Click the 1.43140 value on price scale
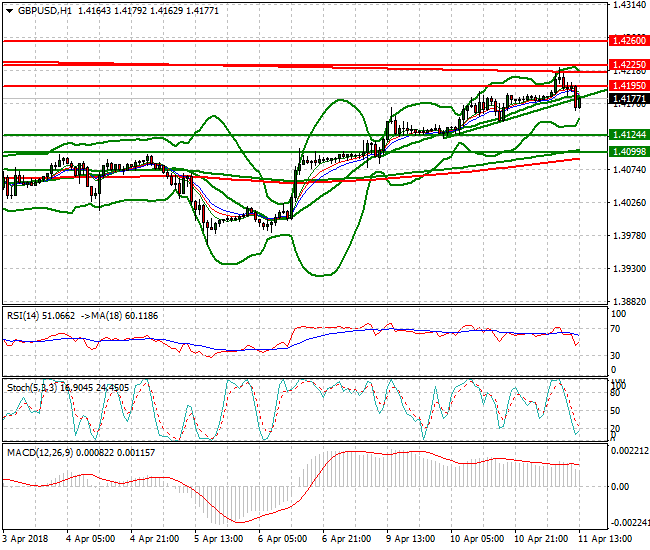Viewport: 650px width, 550px height. click(628, 5)
